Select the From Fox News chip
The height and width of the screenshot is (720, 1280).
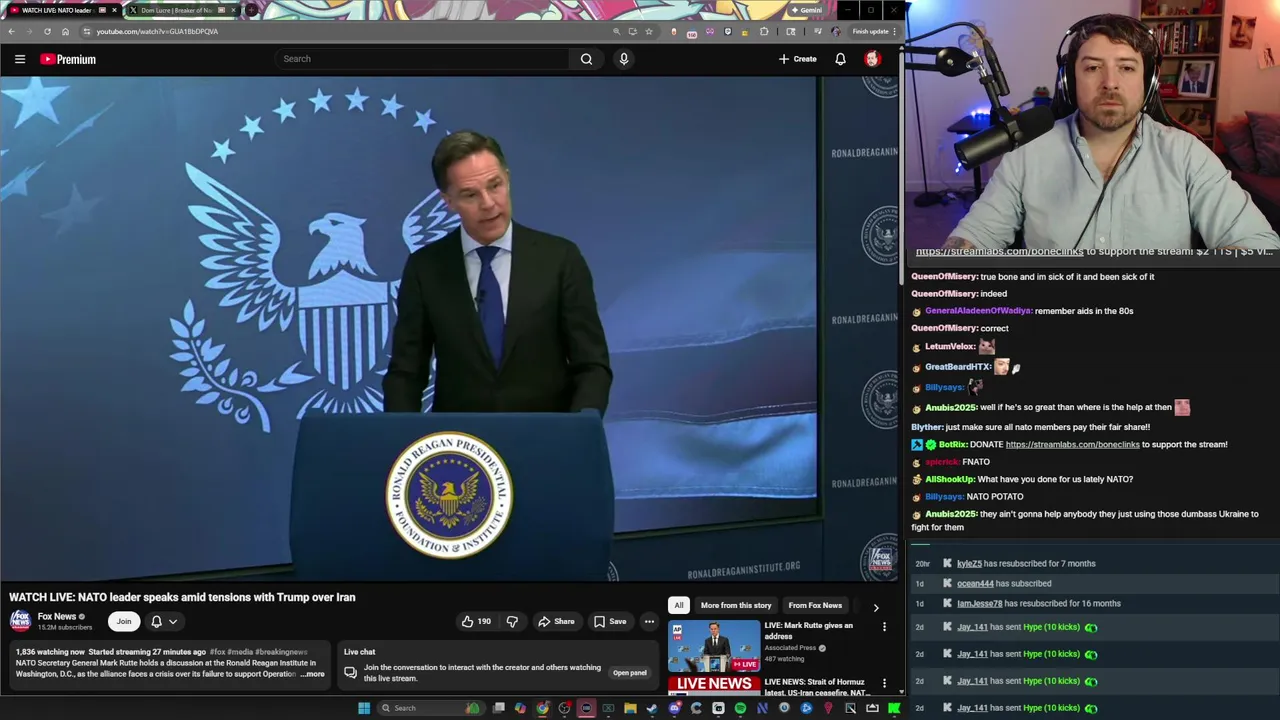(815, 605)
